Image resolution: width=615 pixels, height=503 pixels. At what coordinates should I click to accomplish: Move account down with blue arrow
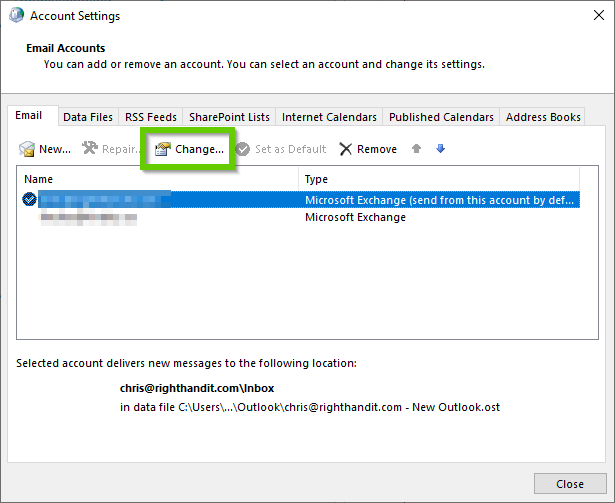440,149
